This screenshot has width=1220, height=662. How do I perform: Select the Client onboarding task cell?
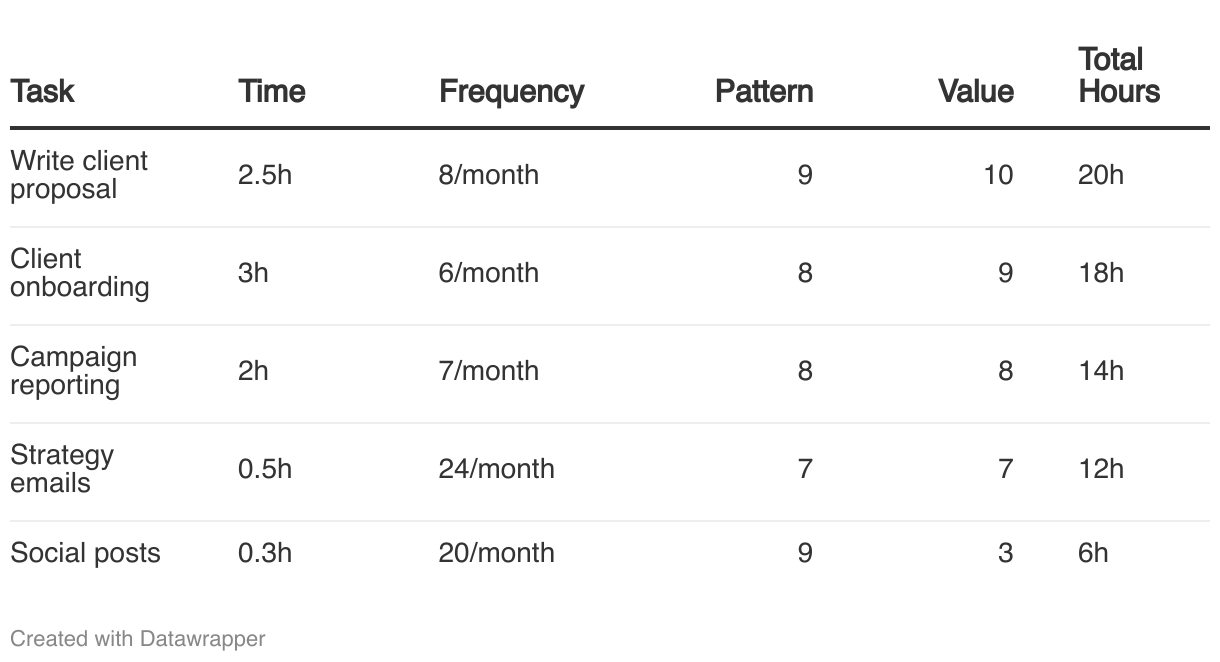[79, 273]
